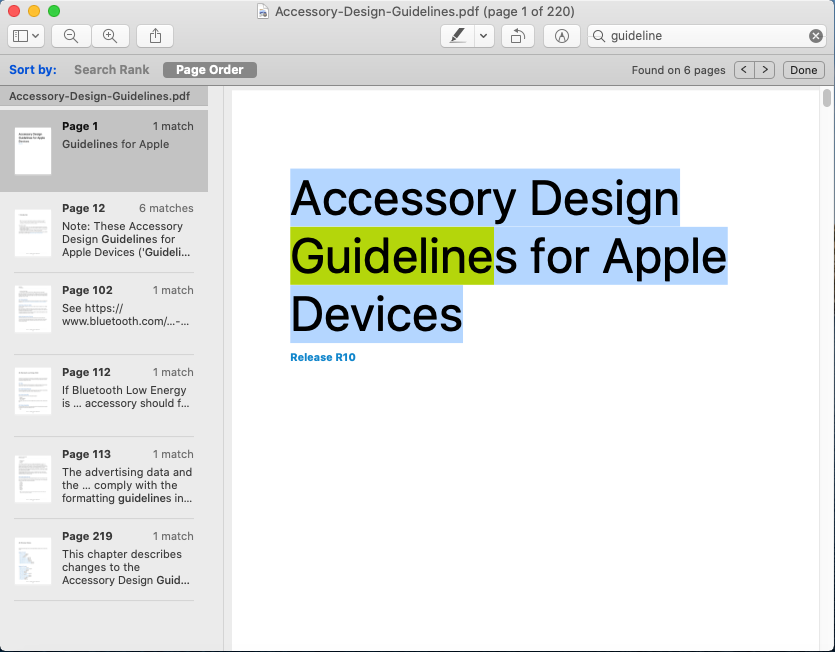
Task: Click the Page 1 thumbnail image
Action: (x=33, y=151)
